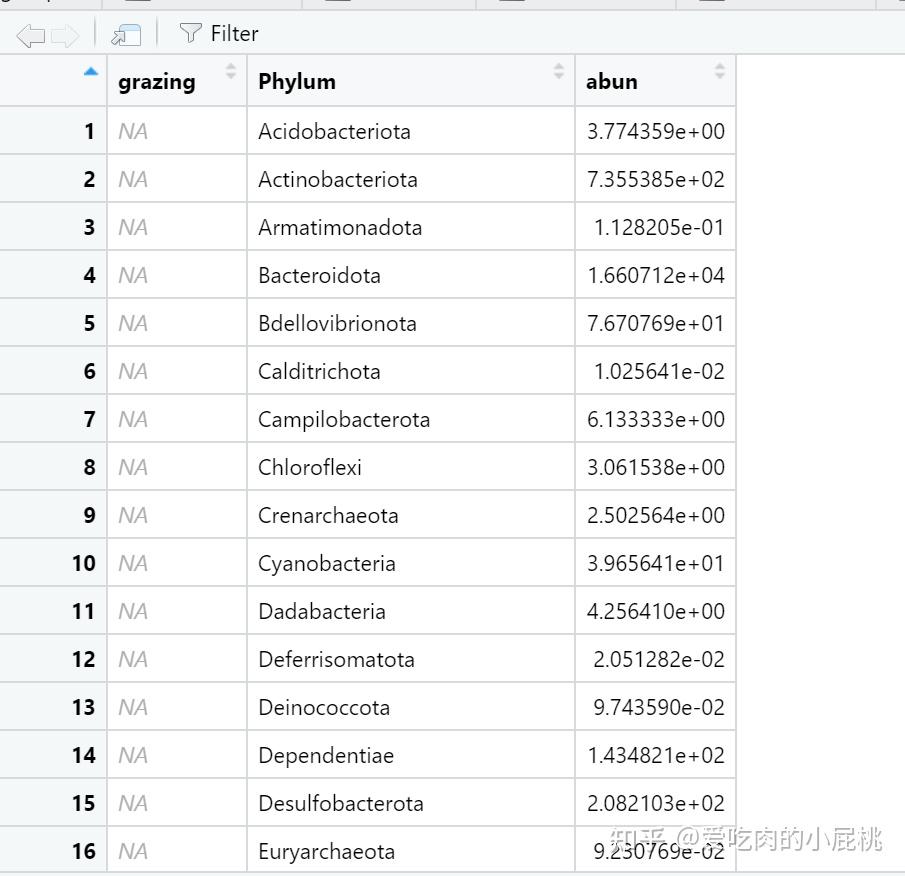The height and width of the screenshot is (876, 905).
Task: Open the data in a new window
Action: (126, 35)
